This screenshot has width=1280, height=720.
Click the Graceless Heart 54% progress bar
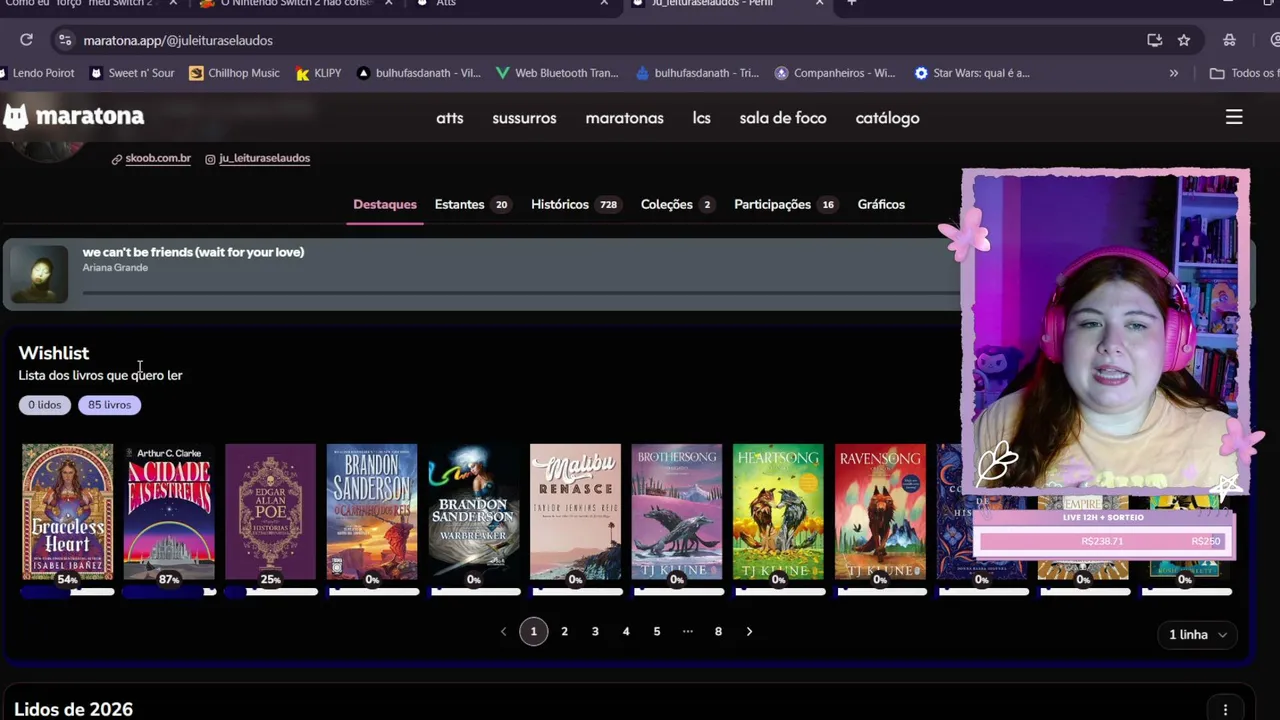point(67,592)
